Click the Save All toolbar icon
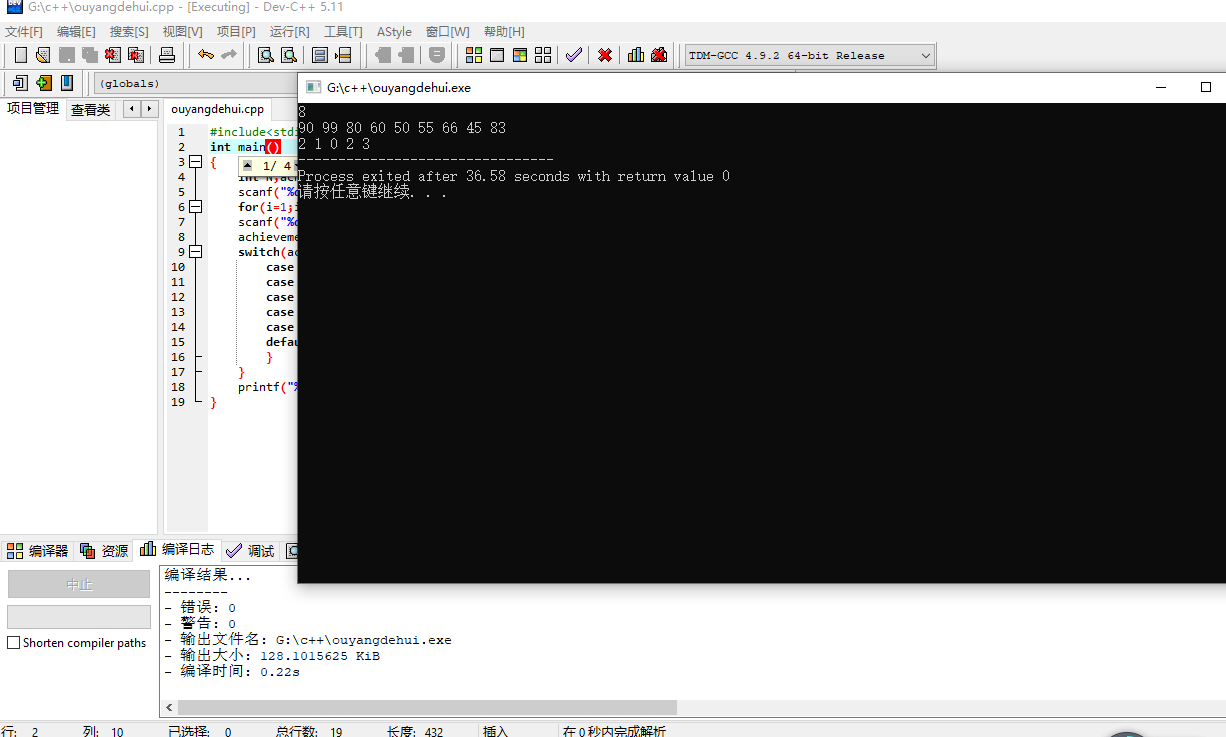Screen dimensions: 1226x737 [x=90, y=55]
